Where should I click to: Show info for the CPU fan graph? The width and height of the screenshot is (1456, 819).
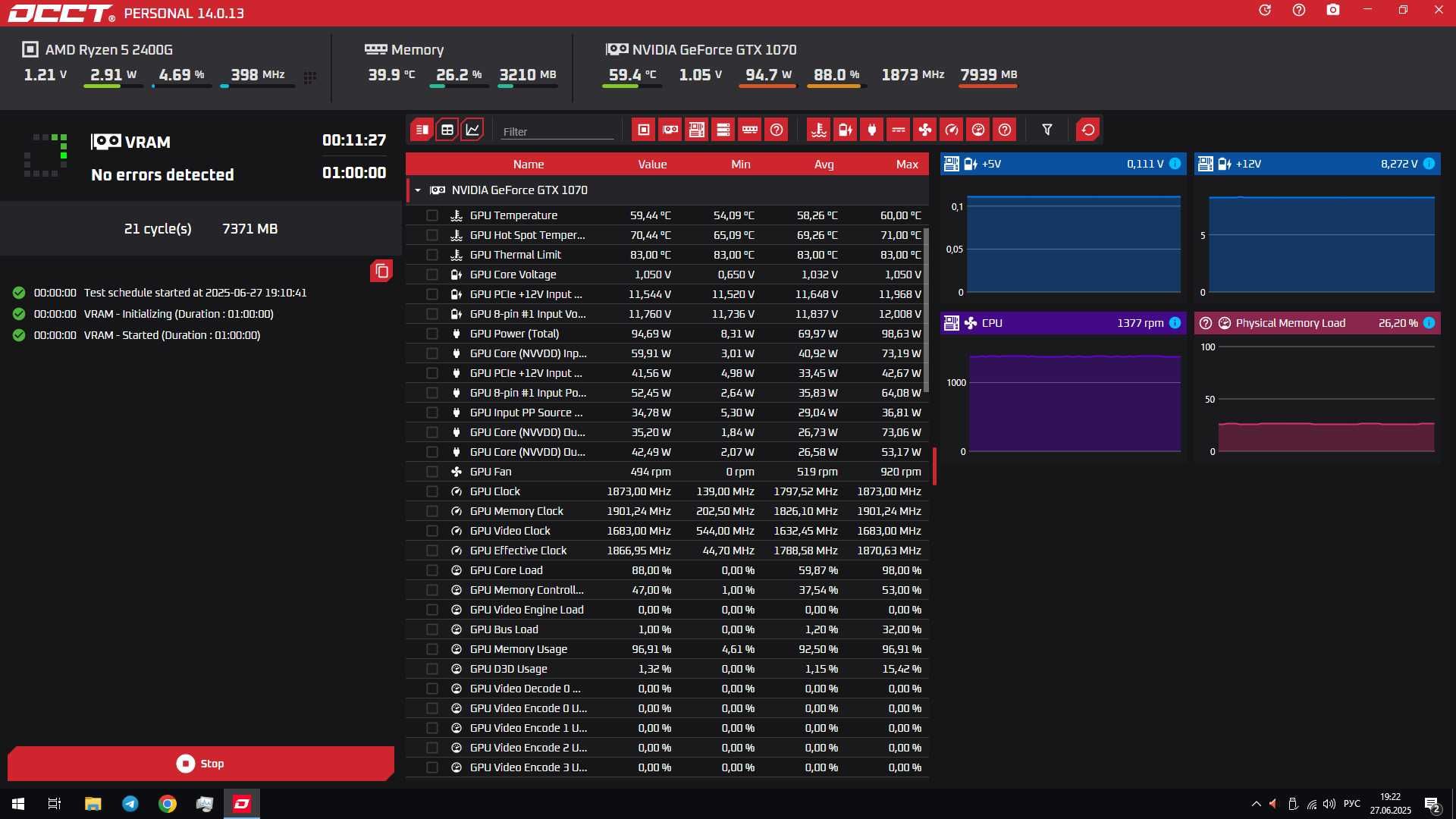point(1175,323)
